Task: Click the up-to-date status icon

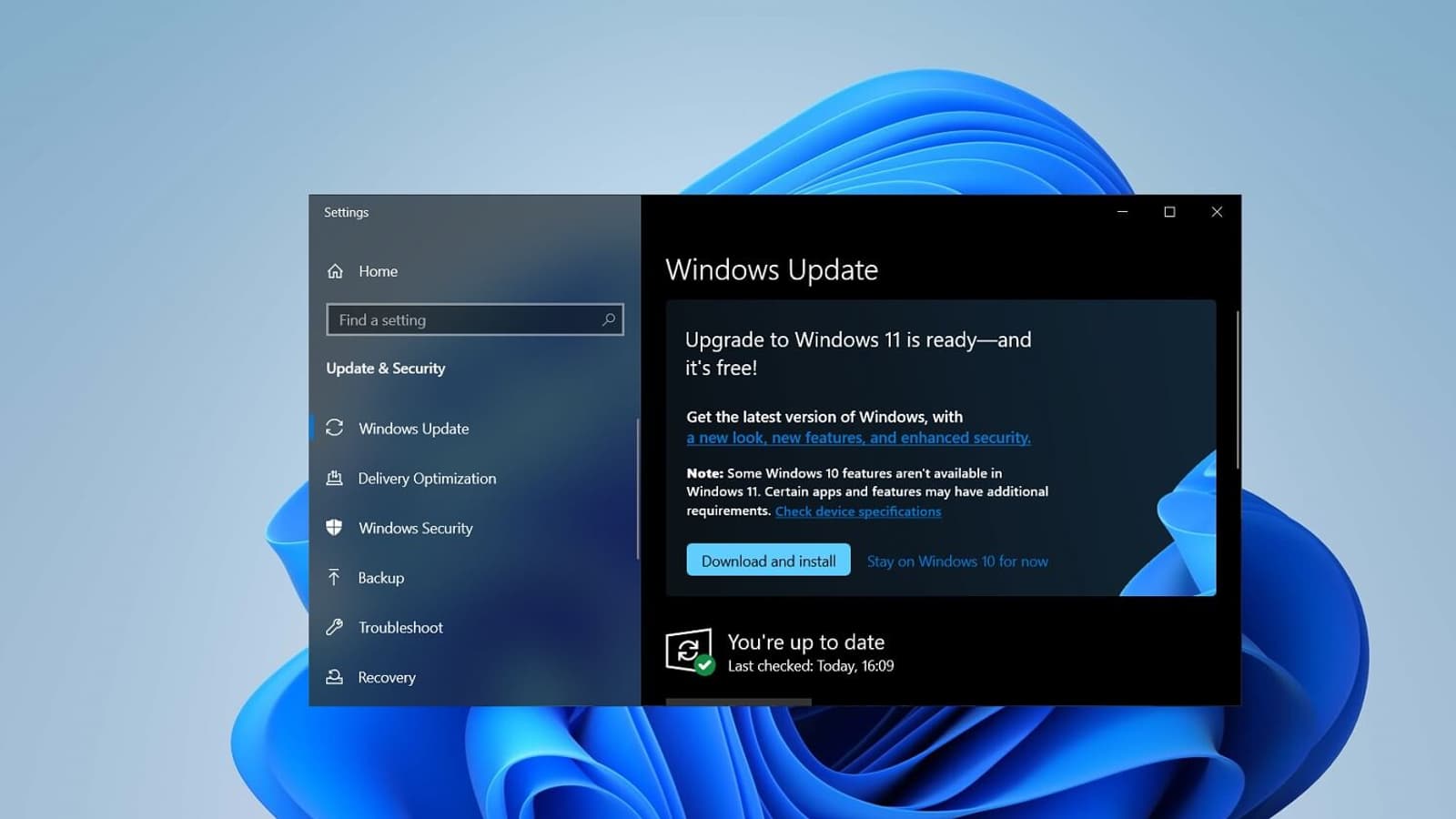Action: [x=690, y=652]
